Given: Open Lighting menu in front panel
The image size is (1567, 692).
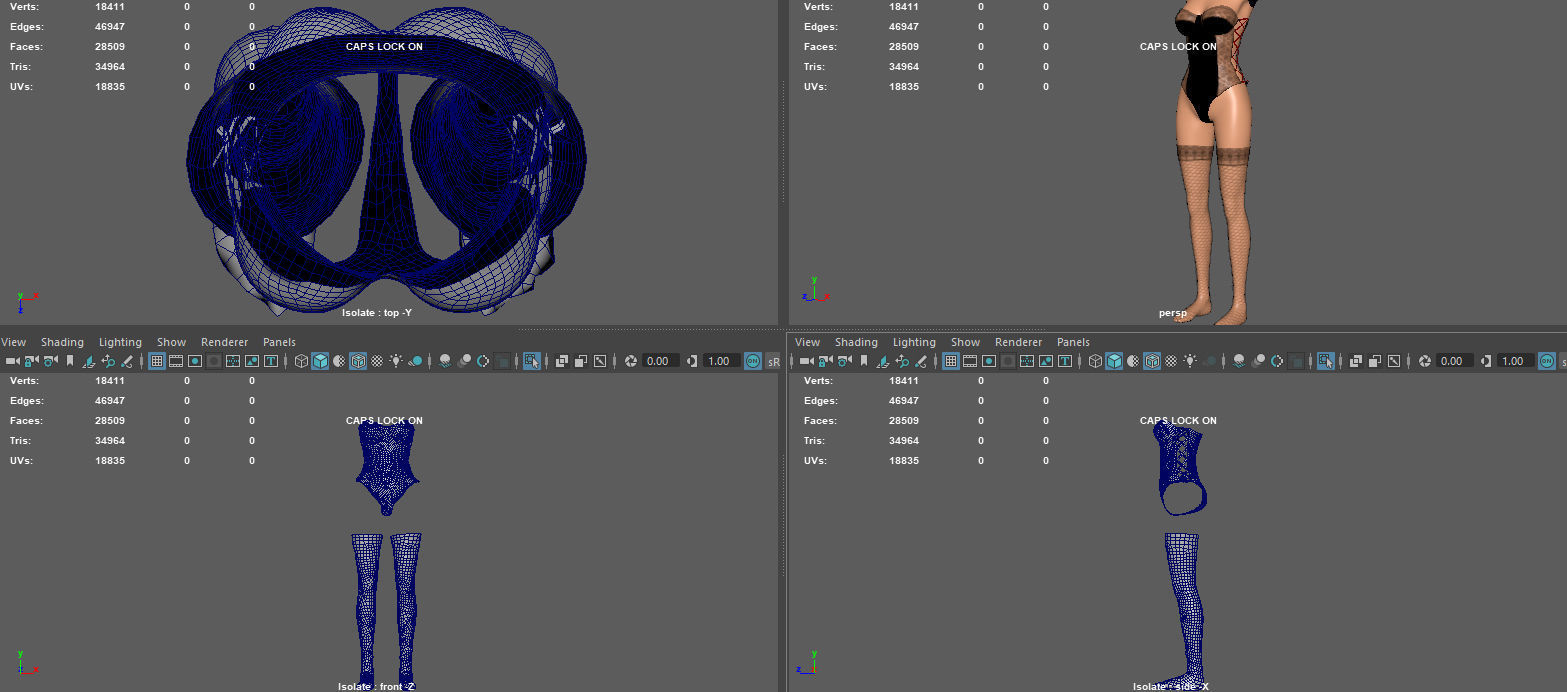Looking at the screenshot, I should click(x=120, y=342).
